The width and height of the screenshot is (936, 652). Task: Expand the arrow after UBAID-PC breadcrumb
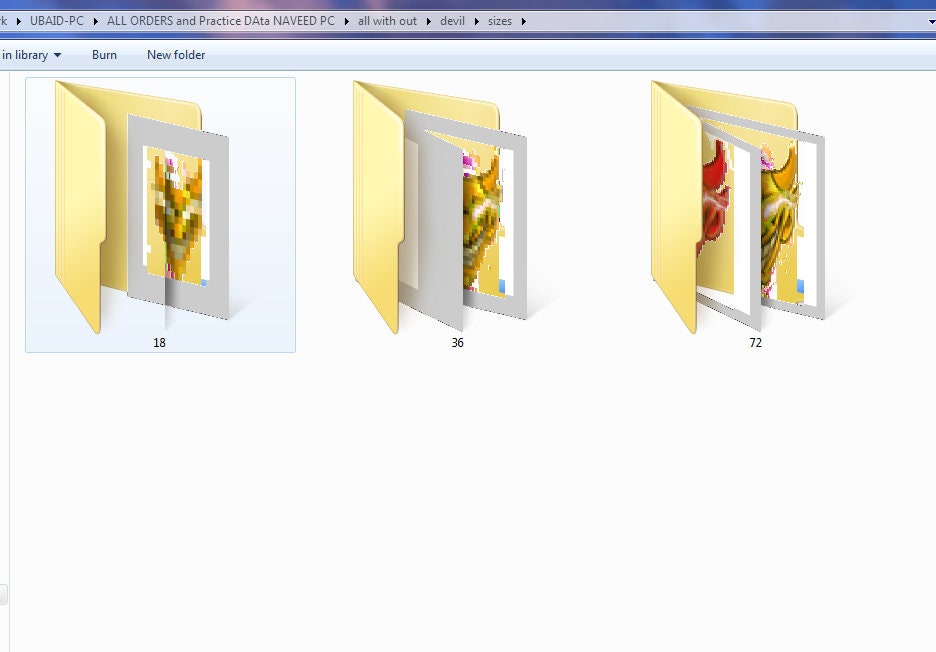[96, 21]
